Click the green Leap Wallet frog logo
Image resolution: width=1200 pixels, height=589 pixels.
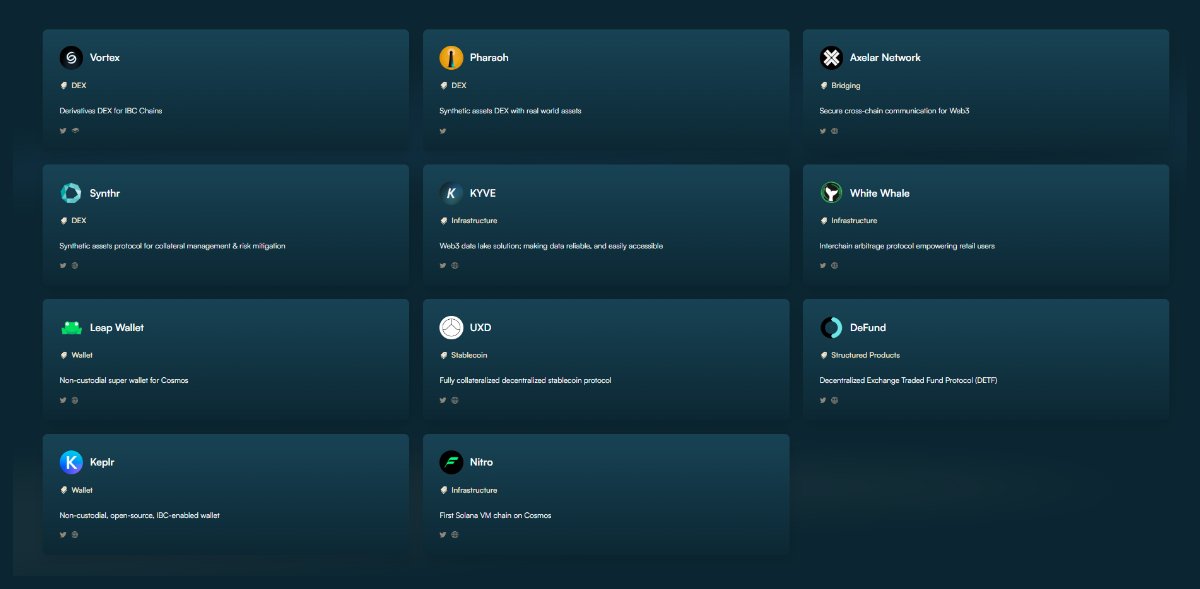point(71,328)
